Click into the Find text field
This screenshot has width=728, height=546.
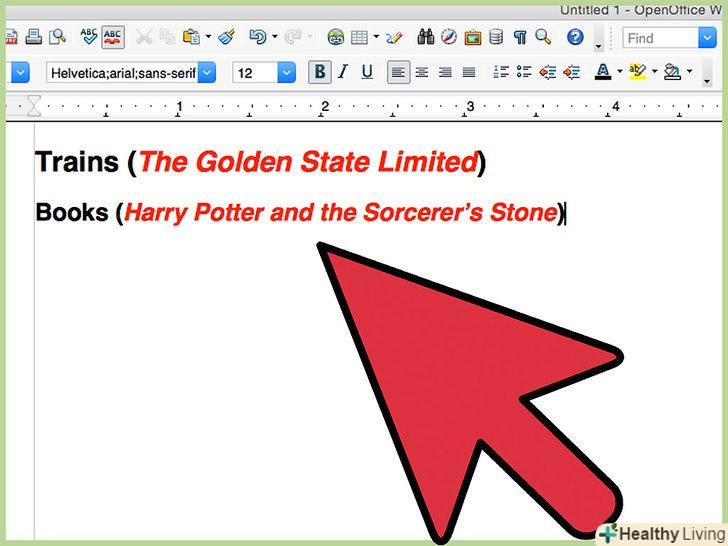tap(660, 38)
